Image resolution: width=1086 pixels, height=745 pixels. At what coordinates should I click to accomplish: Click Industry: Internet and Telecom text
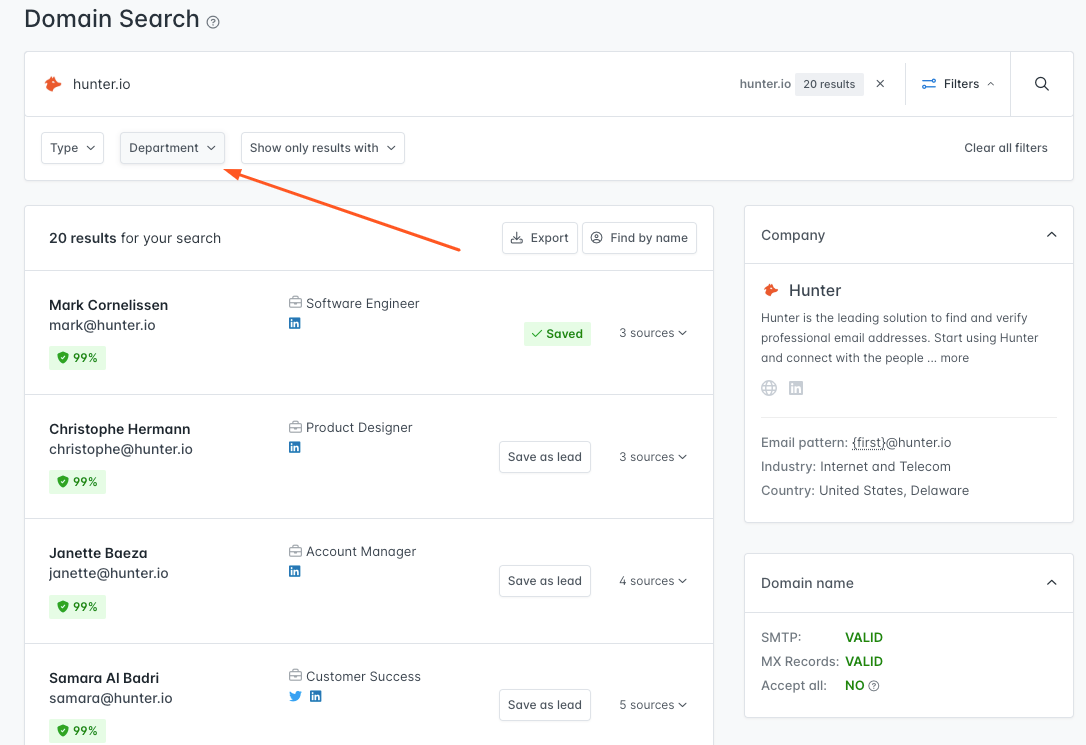point(856,467)
